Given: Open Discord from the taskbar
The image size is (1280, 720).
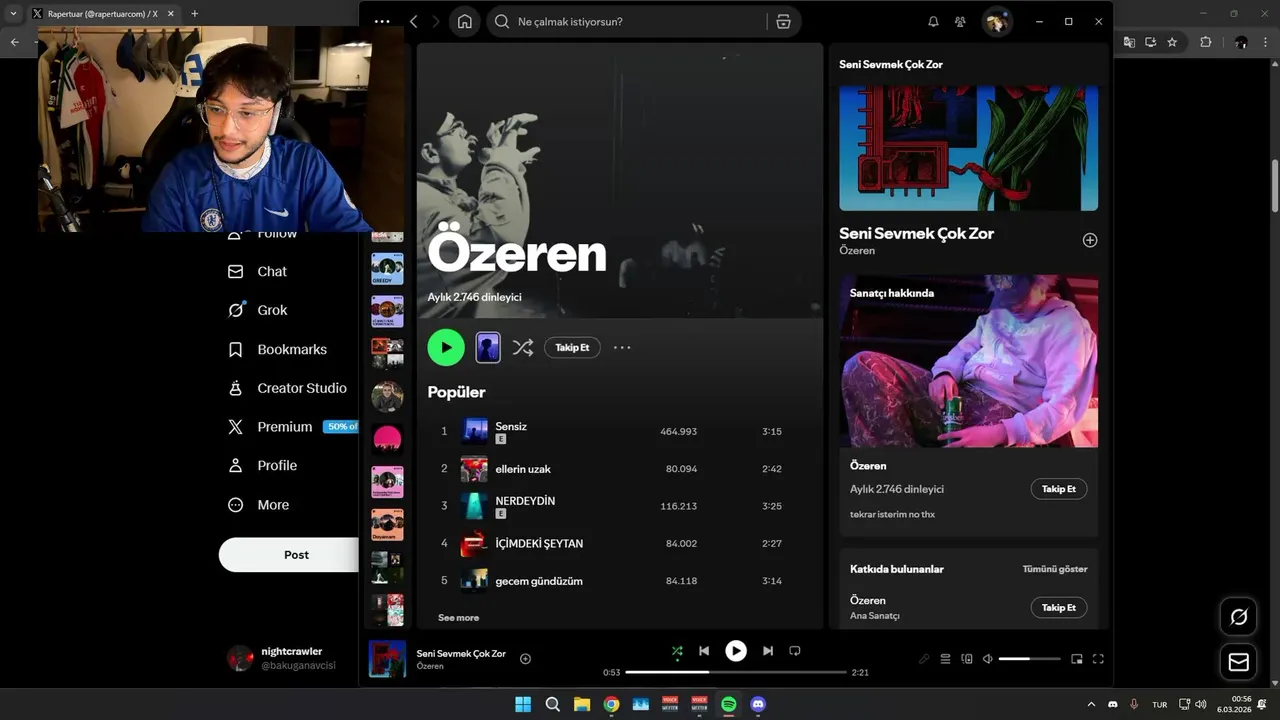Looking at the screenshot, I should (758, 704).
